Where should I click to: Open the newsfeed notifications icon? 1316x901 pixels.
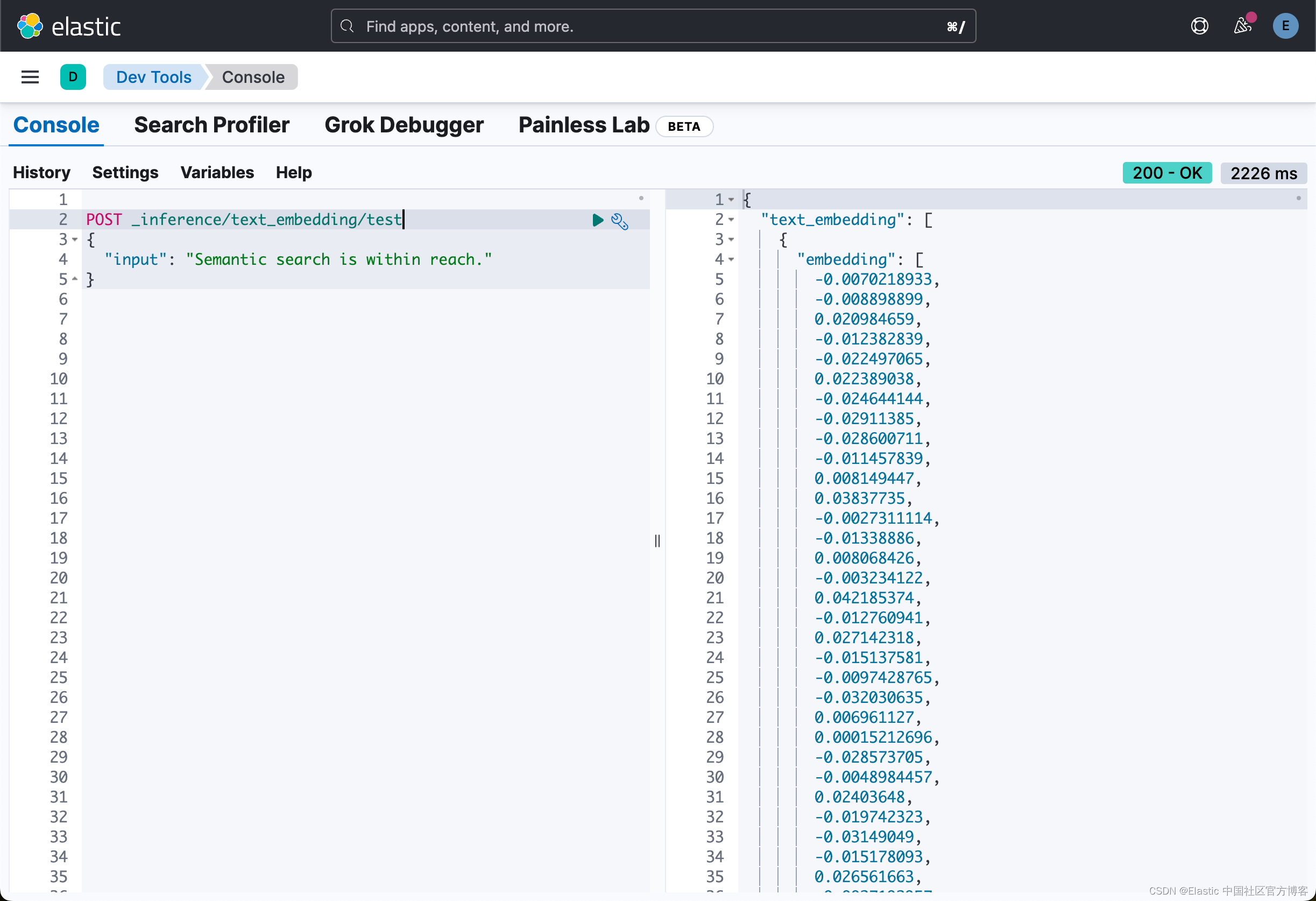click(x=1243, y=26)
